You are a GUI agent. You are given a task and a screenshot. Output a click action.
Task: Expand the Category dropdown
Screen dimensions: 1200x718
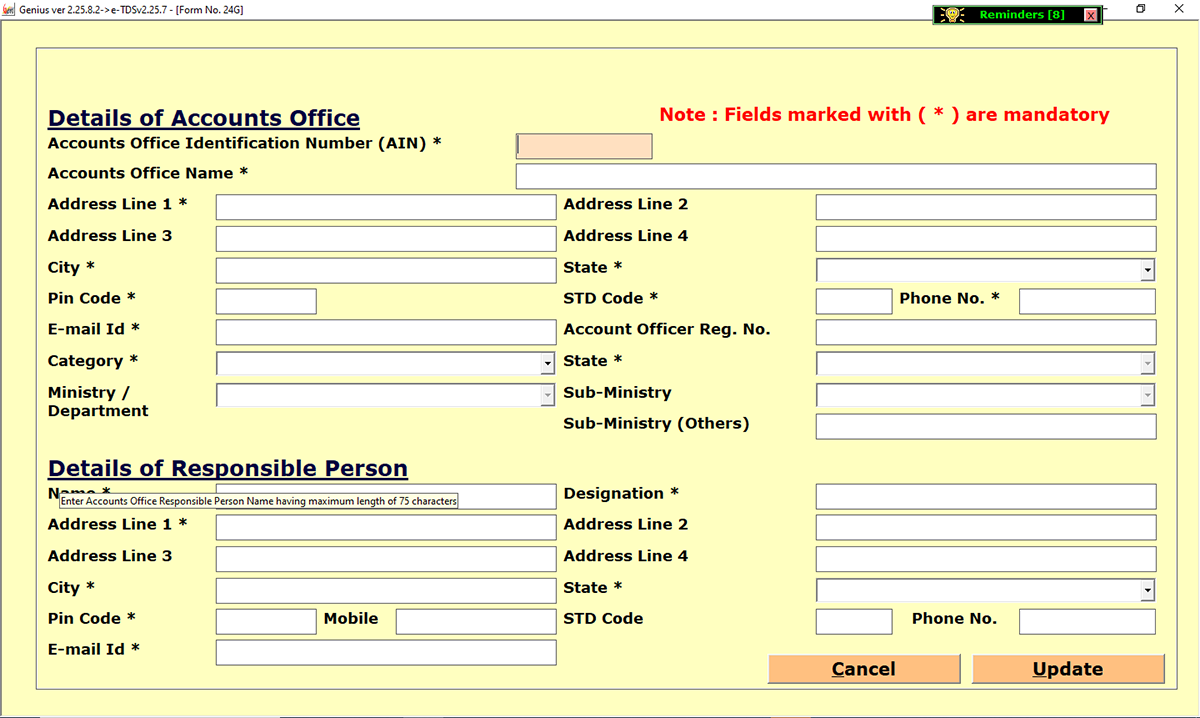547,363
